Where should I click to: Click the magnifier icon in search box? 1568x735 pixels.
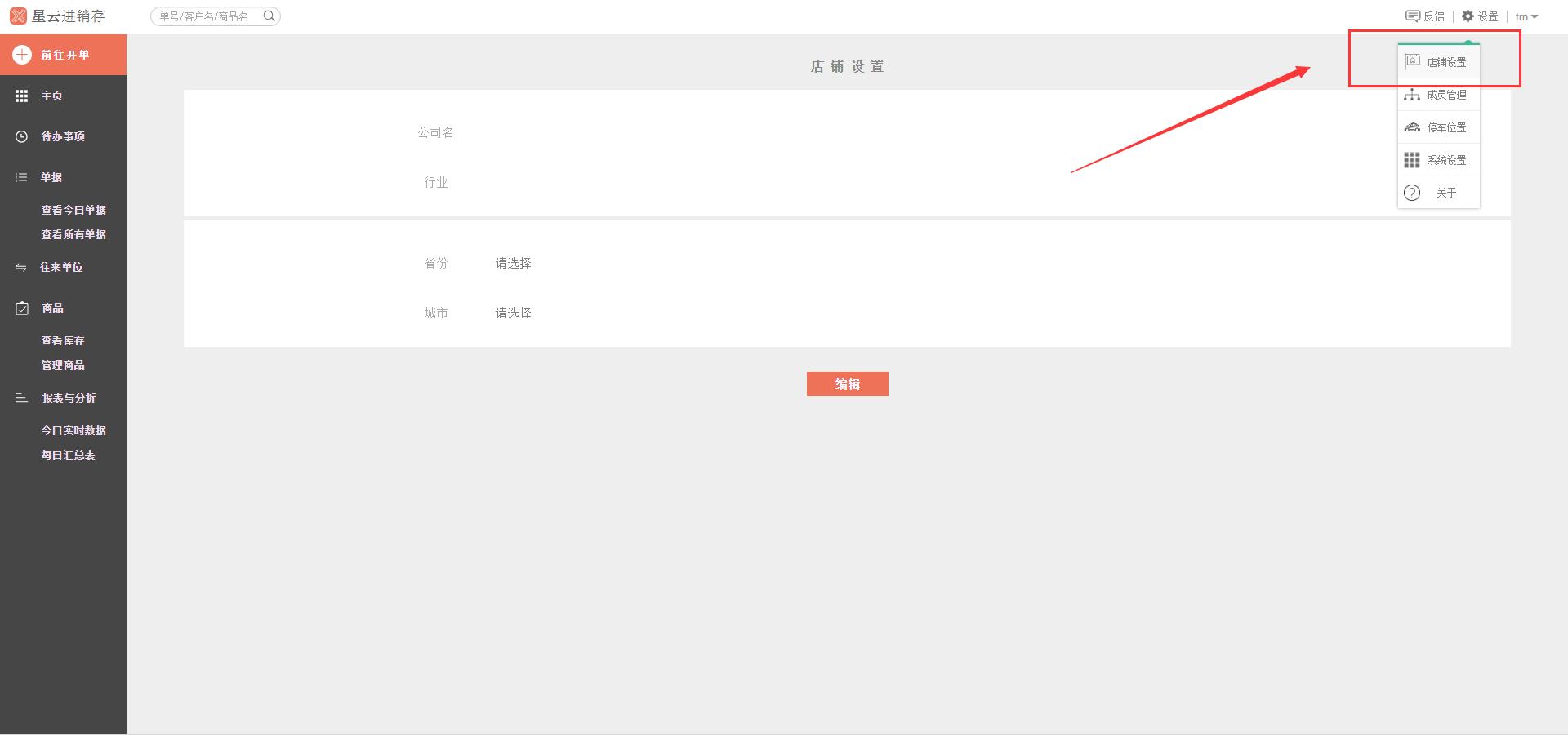click(x=269, y=16)
